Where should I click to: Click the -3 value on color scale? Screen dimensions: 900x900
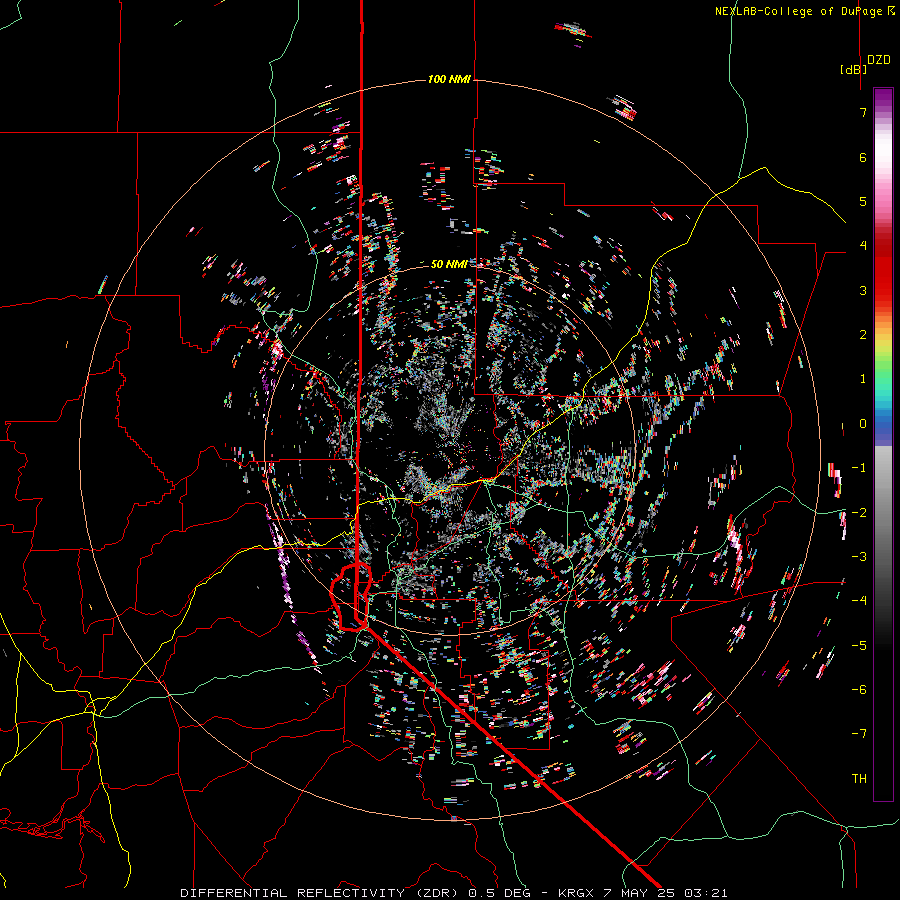click(x=859, y=557)
